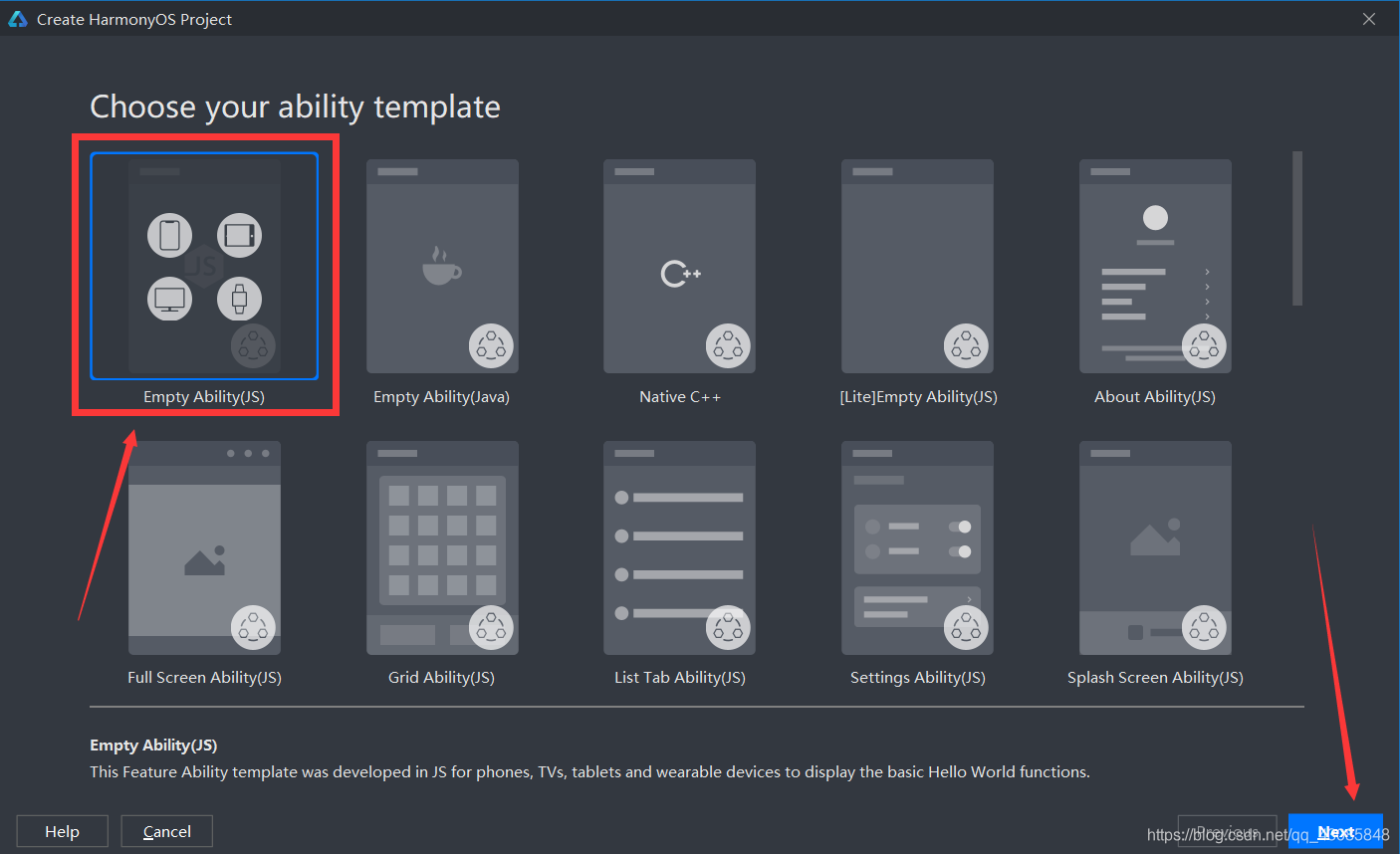Viewport: 1400px width, 854px height.
Task: Click the 'This Feature Ability template' description sentence
Action: [589, 771]
